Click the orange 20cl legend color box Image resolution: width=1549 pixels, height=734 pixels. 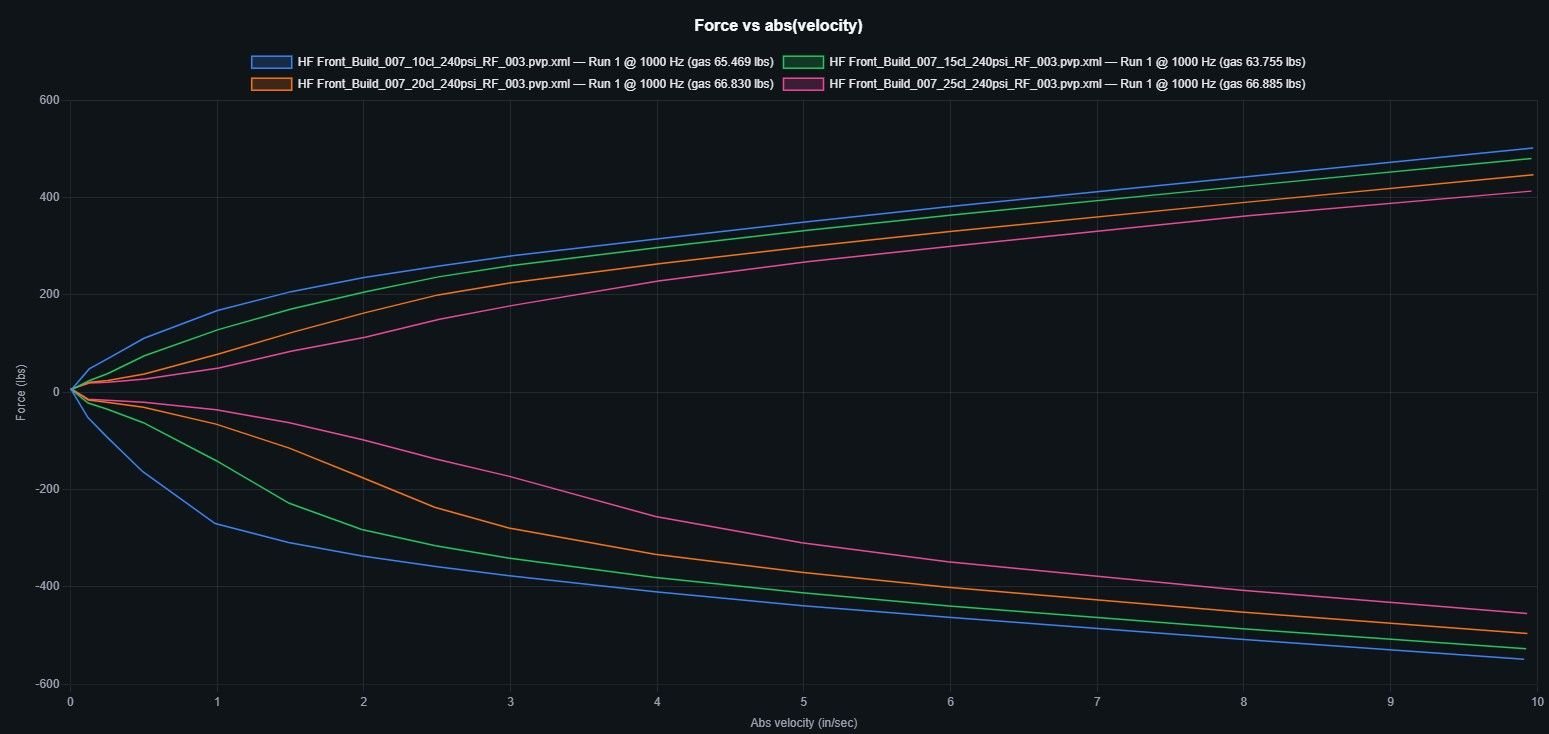tap(271, 84)
